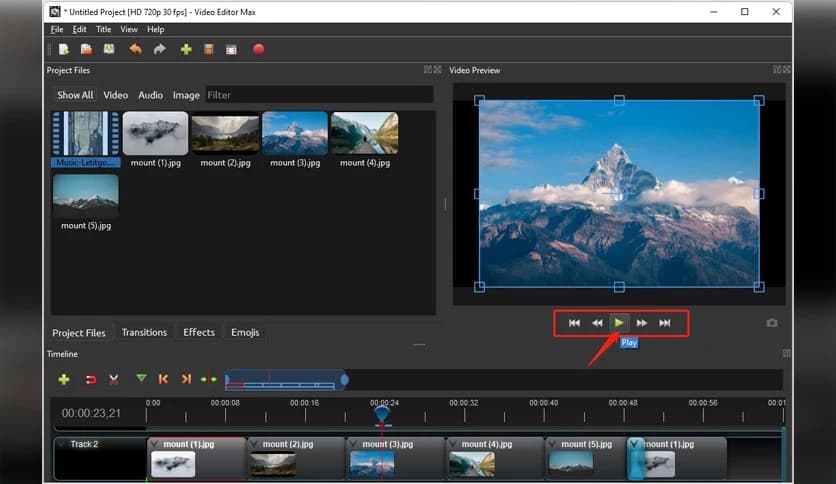Viewport: 836px width, 484px height.
Task: Jump to previous marker icon
Action: [x=163, y=379]
